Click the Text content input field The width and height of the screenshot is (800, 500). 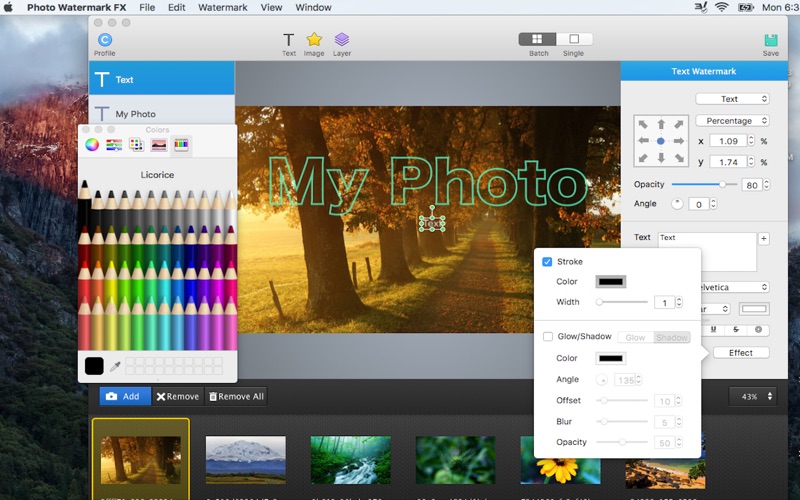[707, 252]
